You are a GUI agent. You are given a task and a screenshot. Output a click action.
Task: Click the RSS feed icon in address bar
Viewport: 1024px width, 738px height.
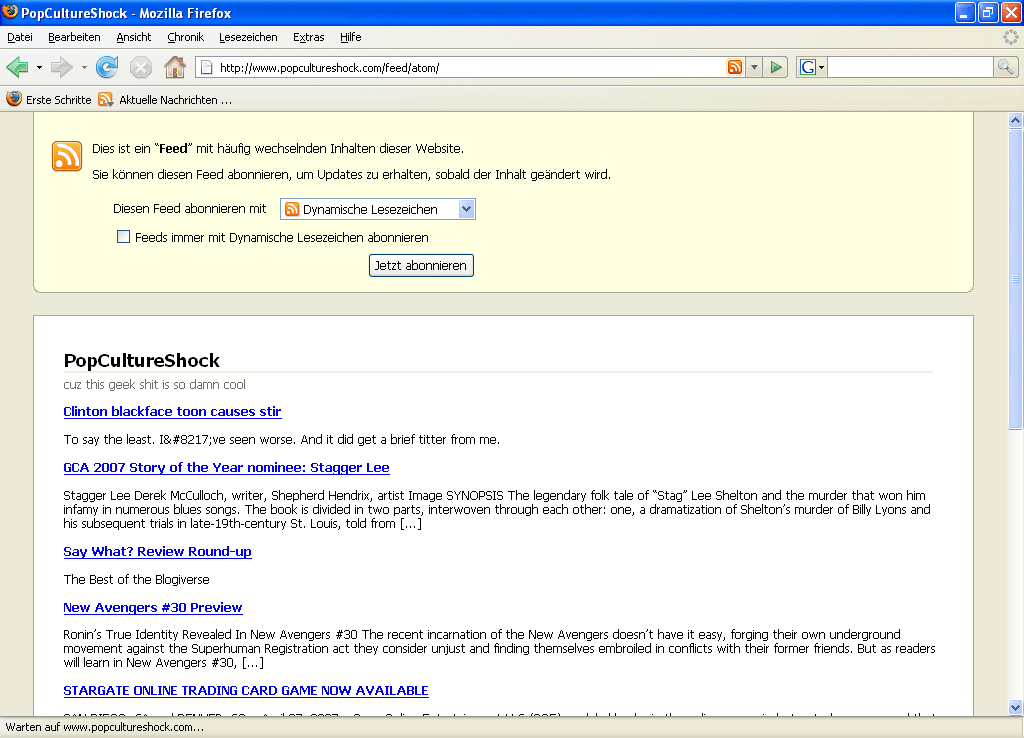click(x=735, y=67)
